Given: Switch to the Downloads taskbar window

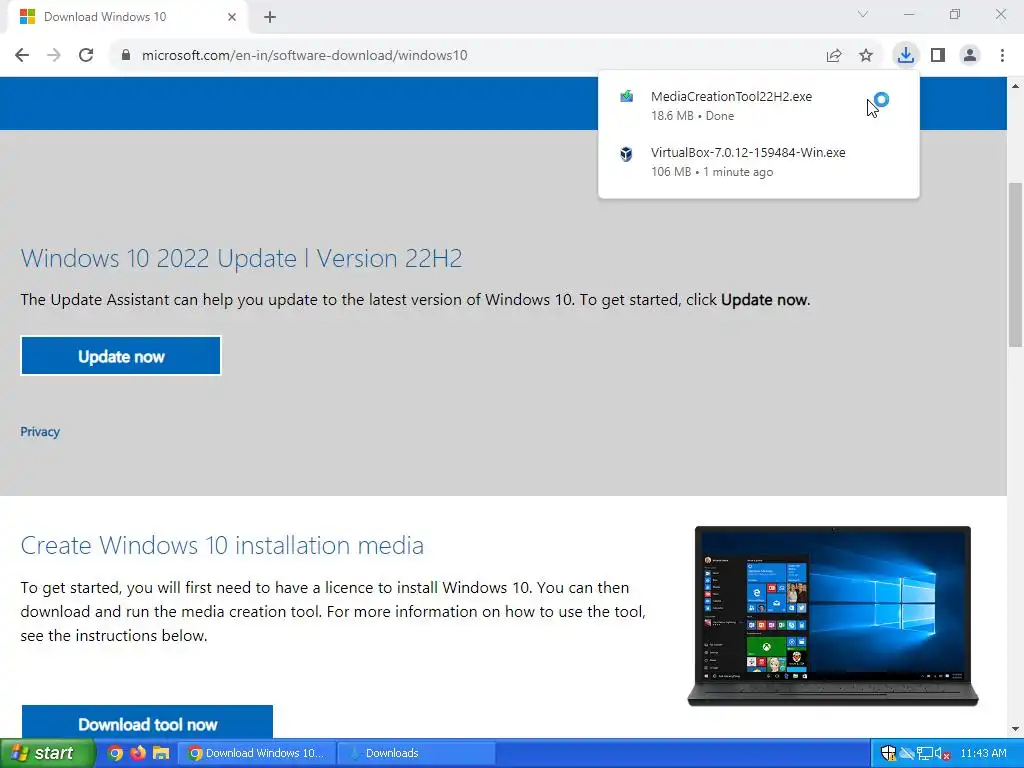Looking at the screenshot, I should [x=417, y=753].
